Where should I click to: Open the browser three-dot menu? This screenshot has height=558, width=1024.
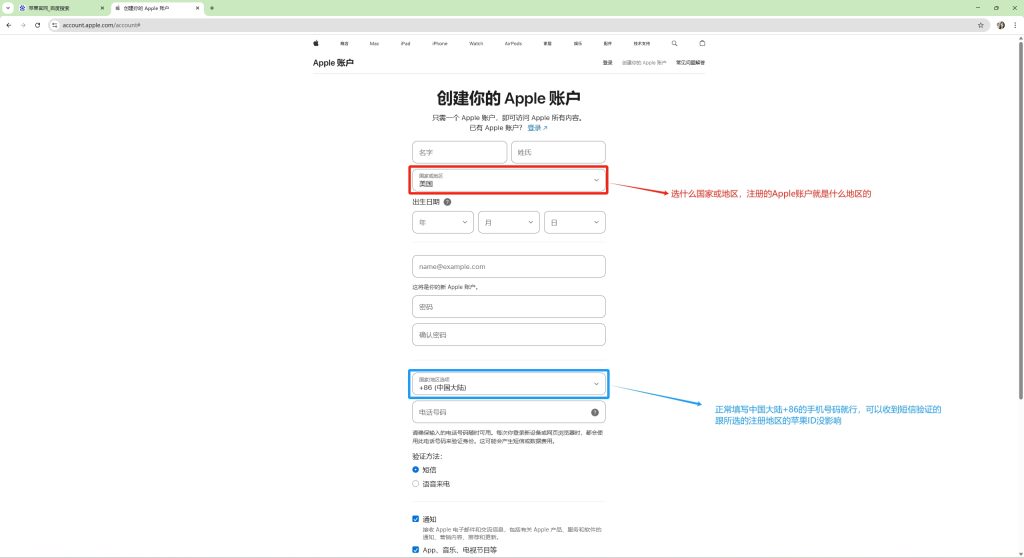1015,25
